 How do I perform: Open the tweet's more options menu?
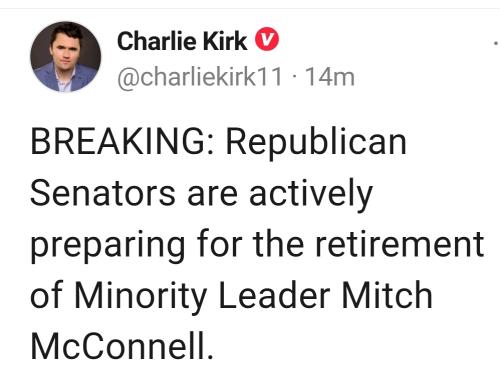tap(496, 43)
